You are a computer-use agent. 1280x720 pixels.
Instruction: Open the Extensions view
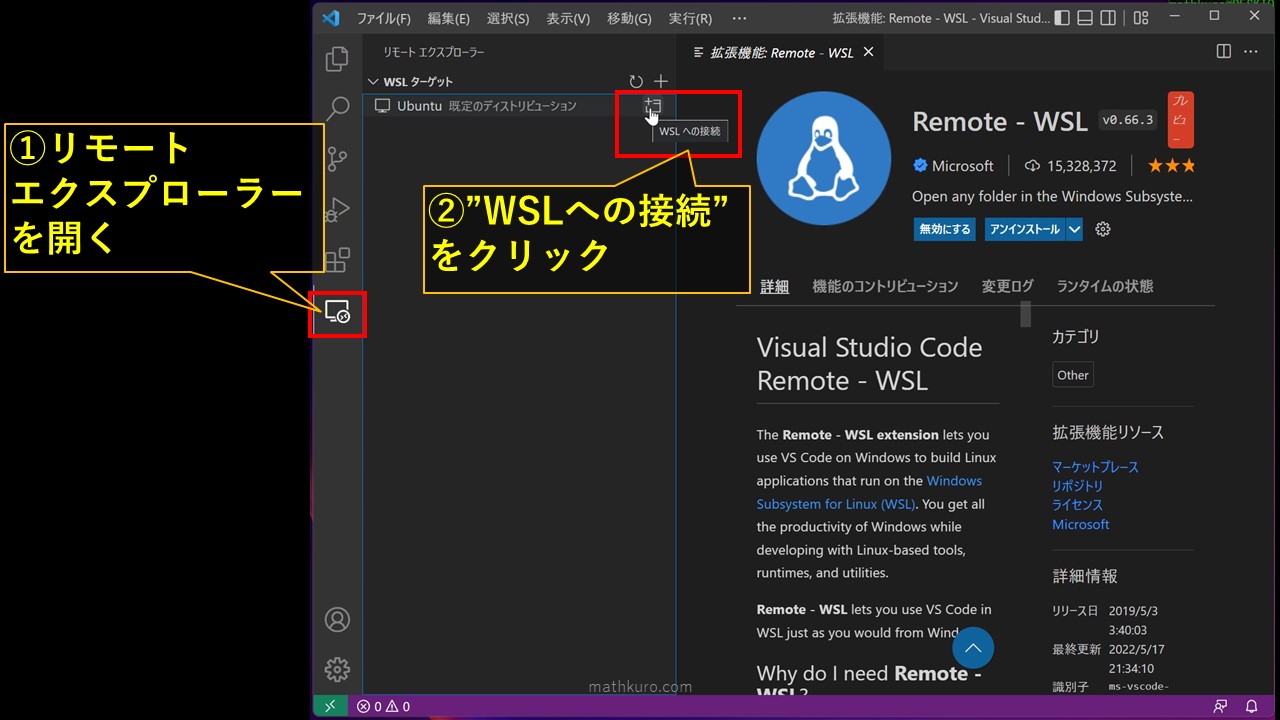click(337, 260)
